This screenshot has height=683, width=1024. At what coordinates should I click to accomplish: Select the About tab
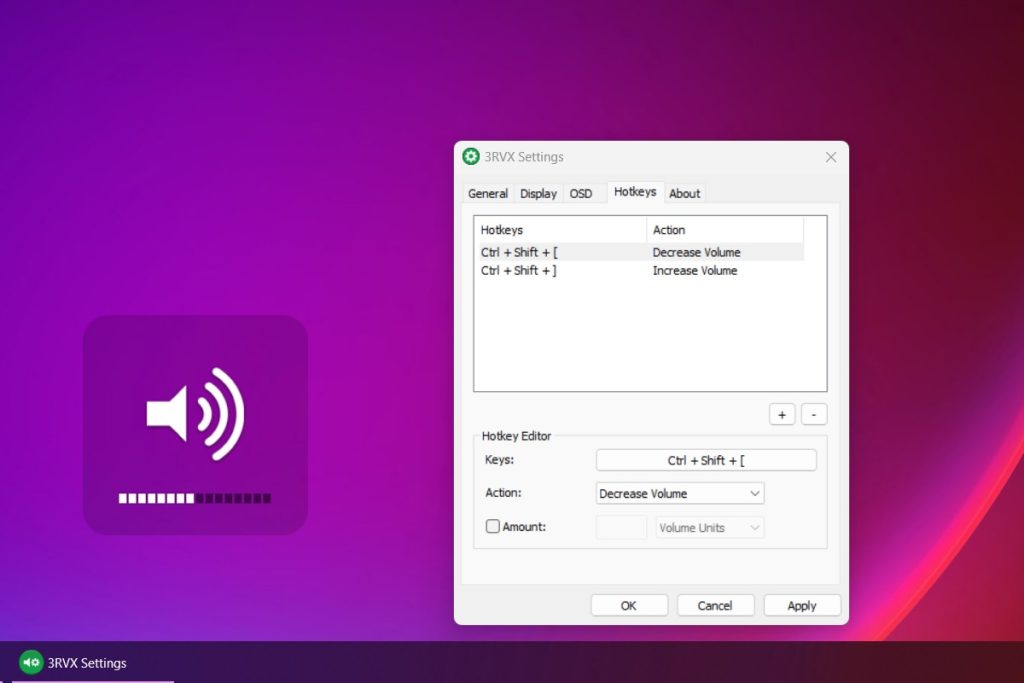[x=685, y=193]
